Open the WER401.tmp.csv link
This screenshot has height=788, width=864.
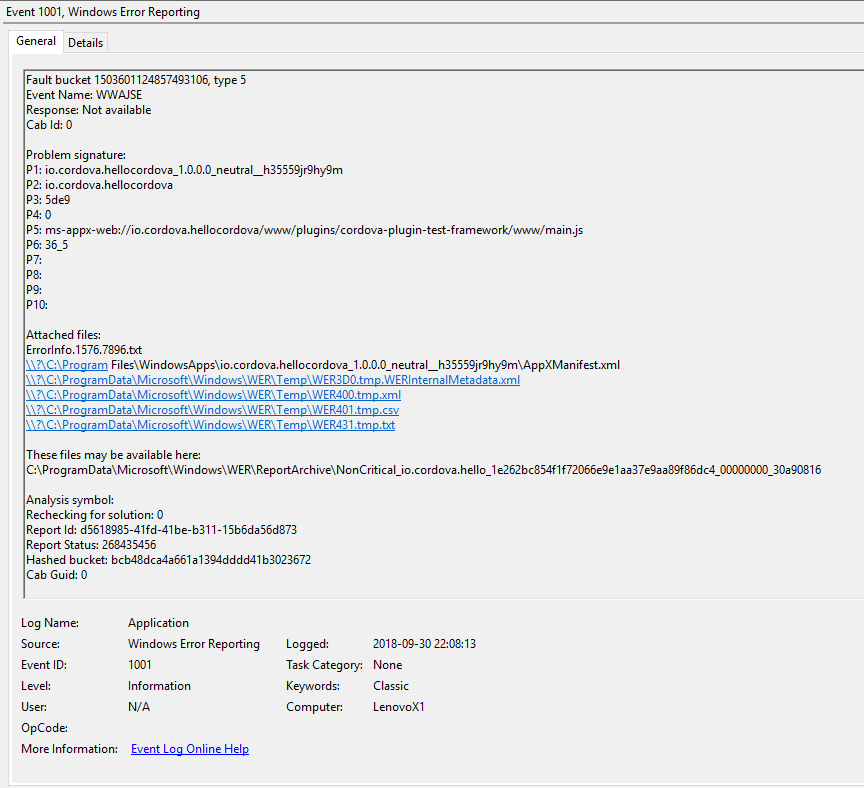click(212, 410)
